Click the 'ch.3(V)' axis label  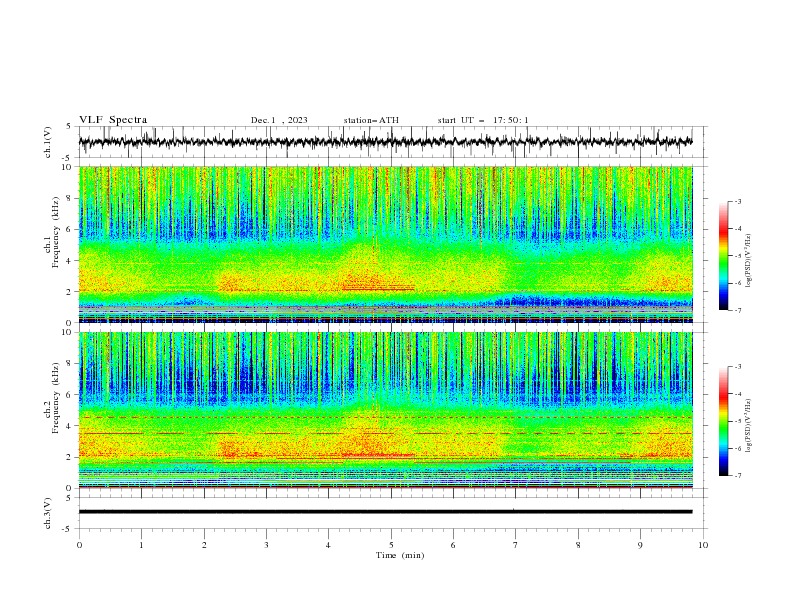tap(48, 513)
